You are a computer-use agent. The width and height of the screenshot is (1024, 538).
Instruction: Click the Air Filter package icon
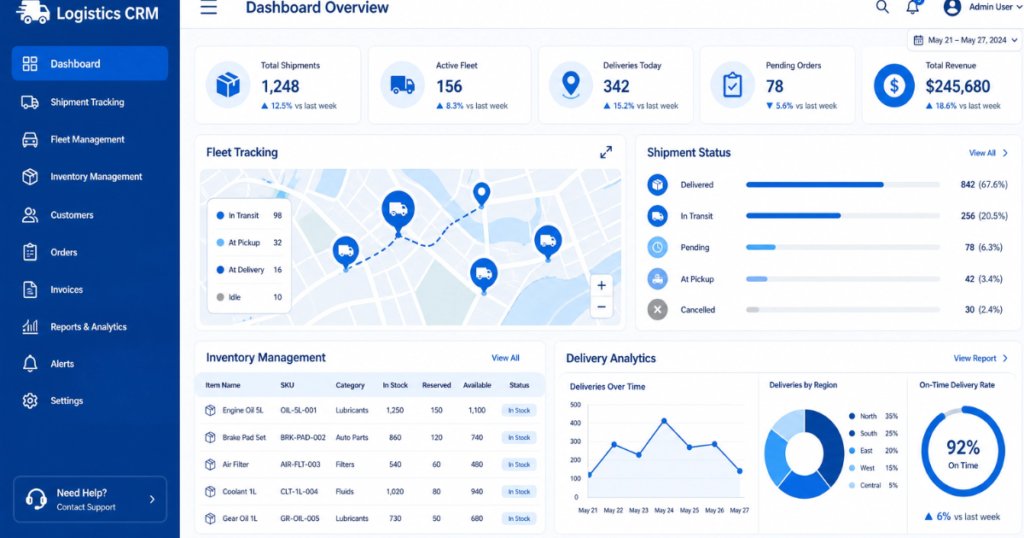[x=210, y=464]
